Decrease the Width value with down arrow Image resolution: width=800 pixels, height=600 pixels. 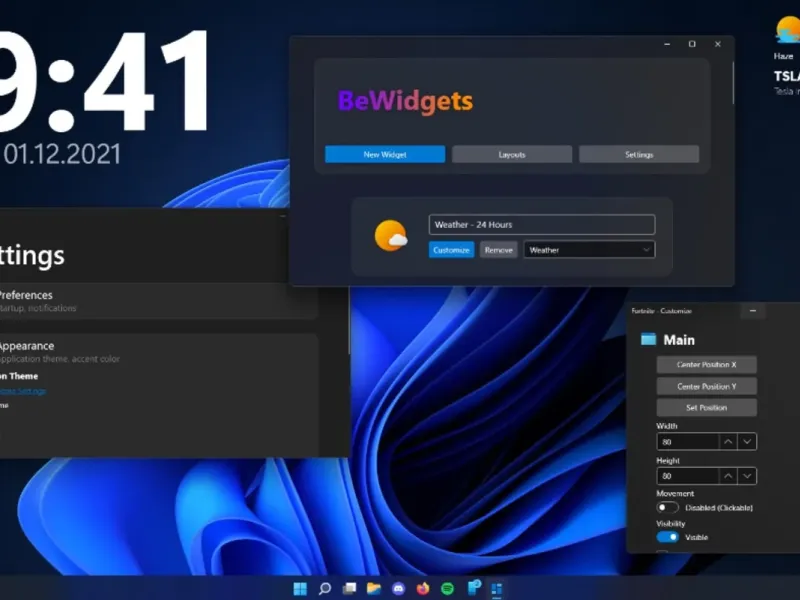click(747, 442)
